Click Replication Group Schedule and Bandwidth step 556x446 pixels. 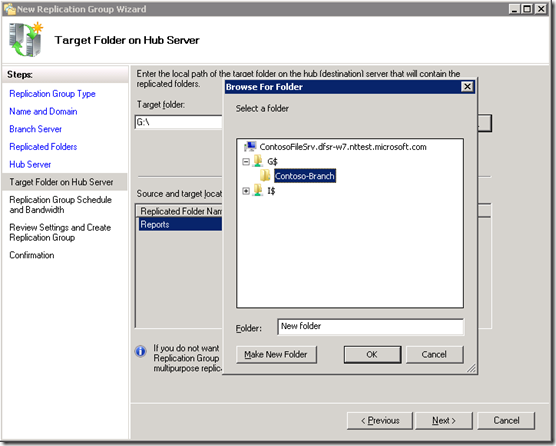pyautogui.click(x=61, y=205)
